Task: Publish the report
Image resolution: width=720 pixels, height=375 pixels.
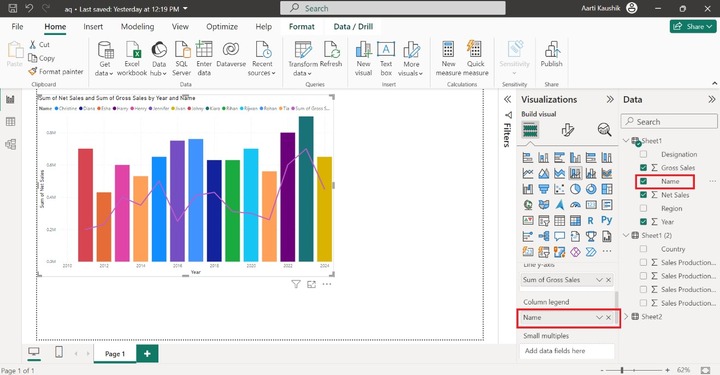Action: [x=551, y=54]
